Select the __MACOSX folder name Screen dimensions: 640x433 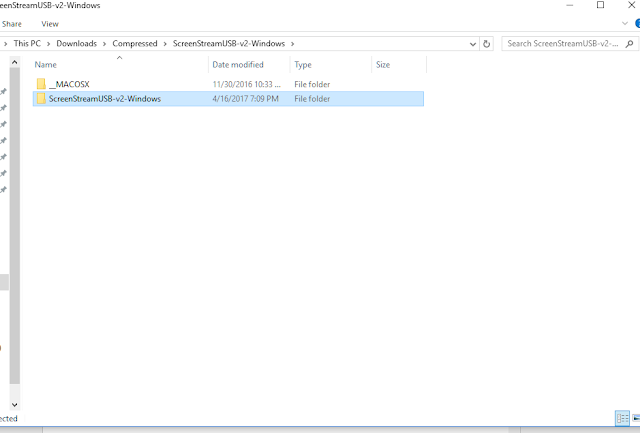69,84
